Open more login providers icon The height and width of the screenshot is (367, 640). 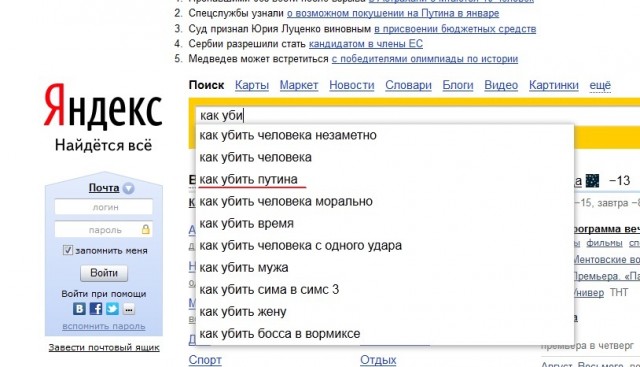(129, 309)
